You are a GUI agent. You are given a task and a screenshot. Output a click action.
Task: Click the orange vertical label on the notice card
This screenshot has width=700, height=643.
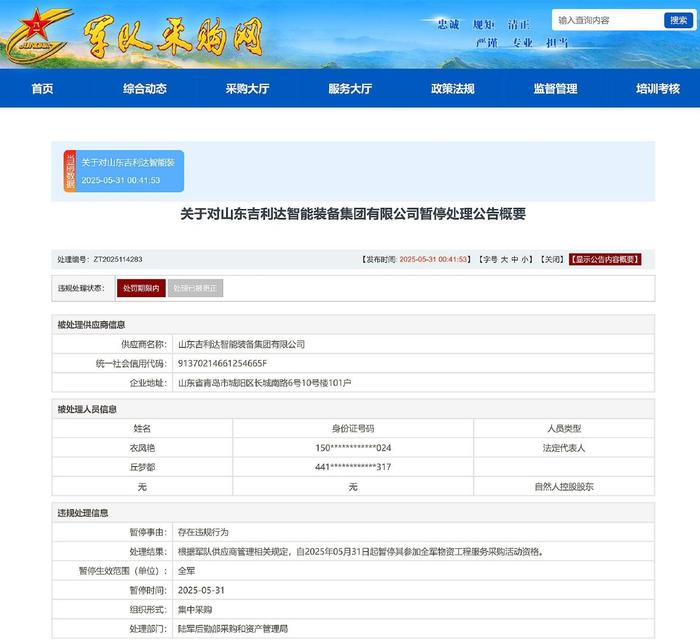70,171
